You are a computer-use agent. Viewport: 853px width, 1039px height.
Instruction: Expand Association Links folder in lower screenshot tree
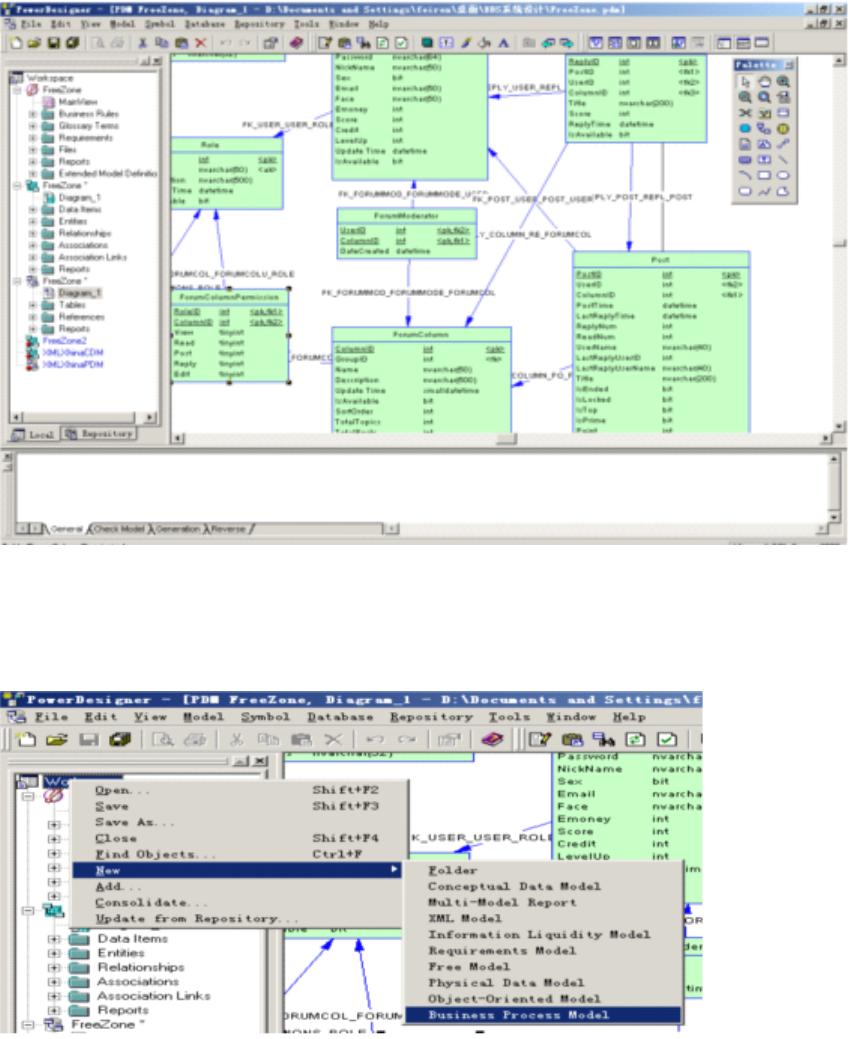coord(54,997)
